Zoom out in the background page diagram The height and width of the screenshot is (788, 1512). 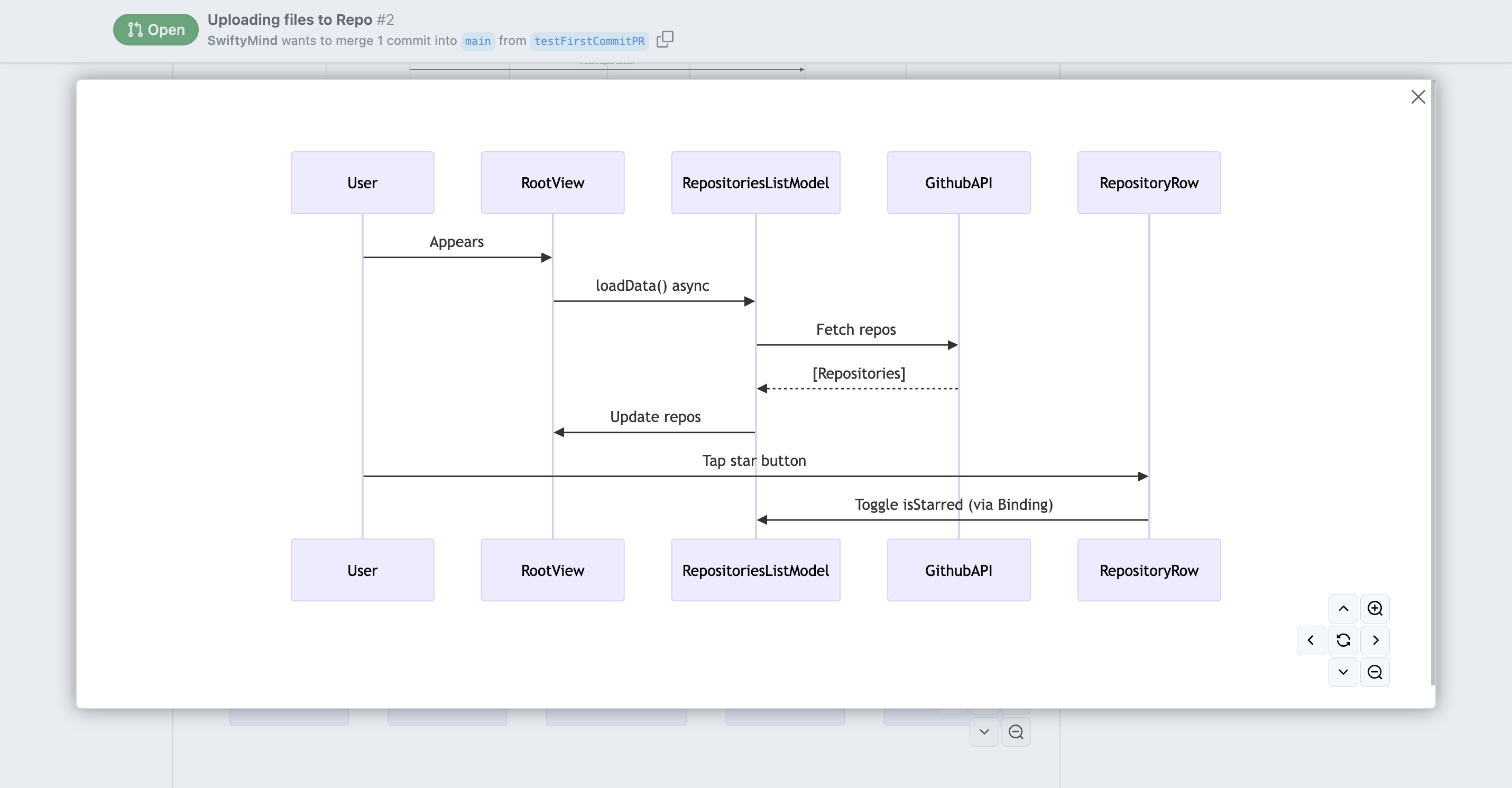click(1016, 731)
